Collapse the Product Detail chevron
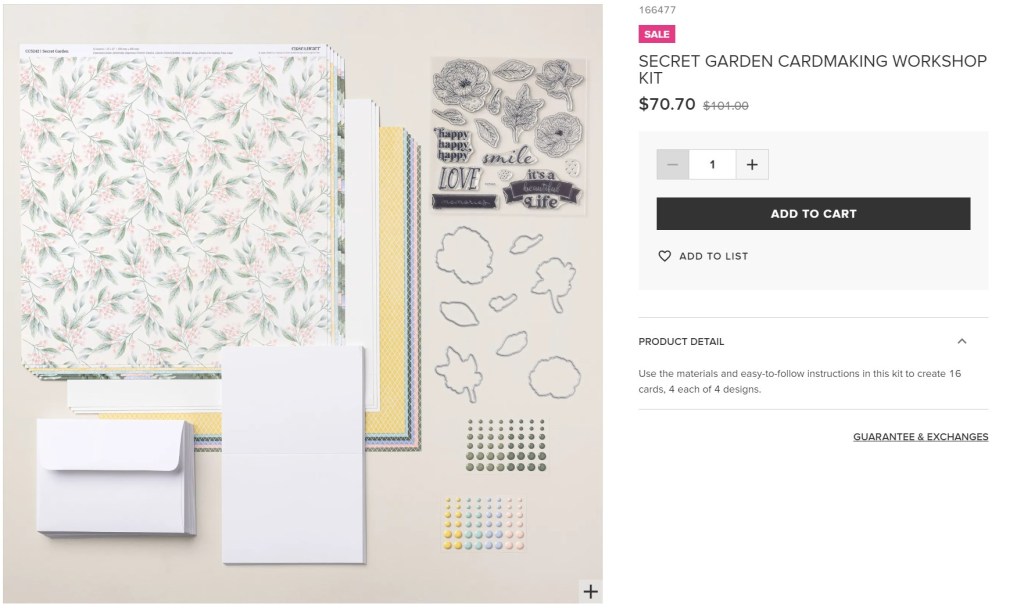The image size is (1024, 611). pyautogui.click(x=962, y=342)
